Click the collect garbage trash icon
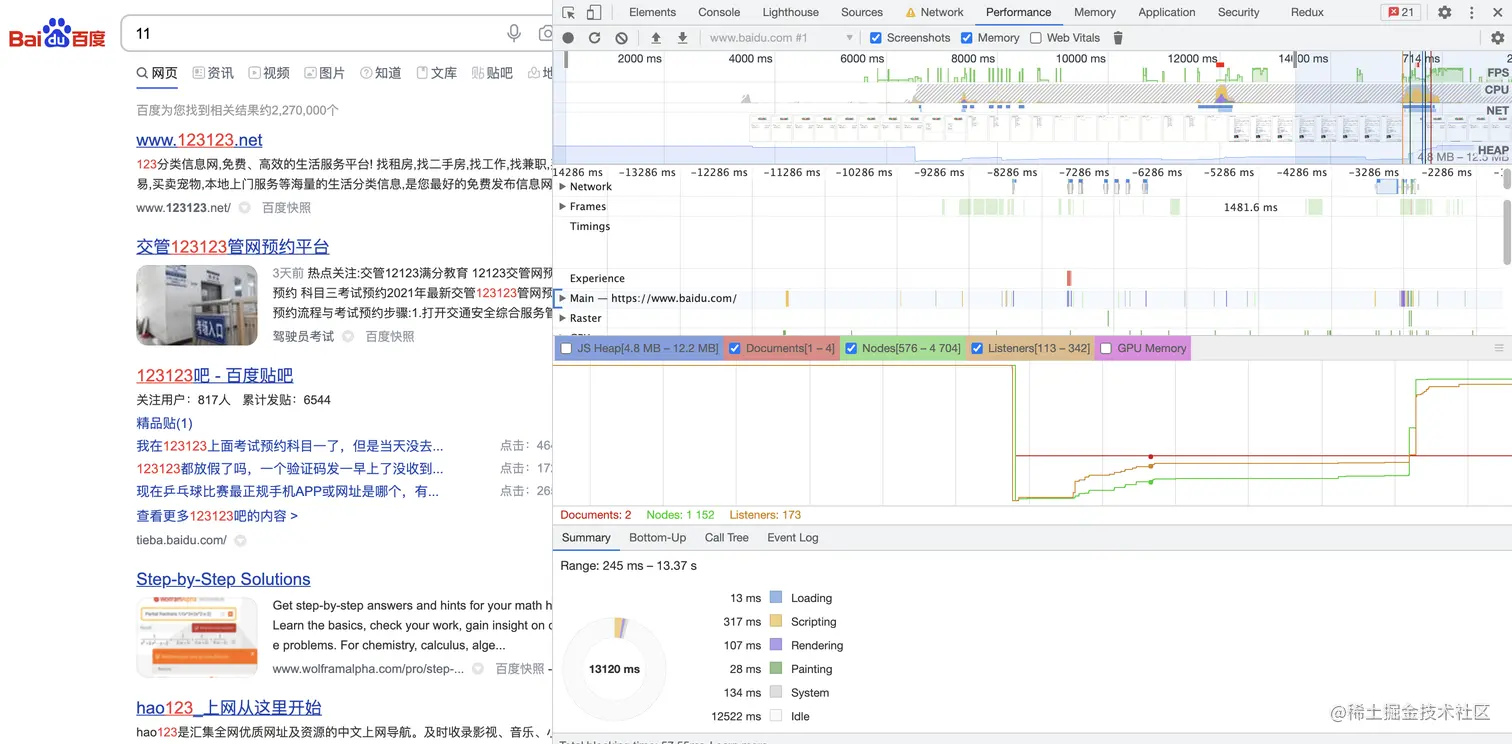 (1118, 38)
